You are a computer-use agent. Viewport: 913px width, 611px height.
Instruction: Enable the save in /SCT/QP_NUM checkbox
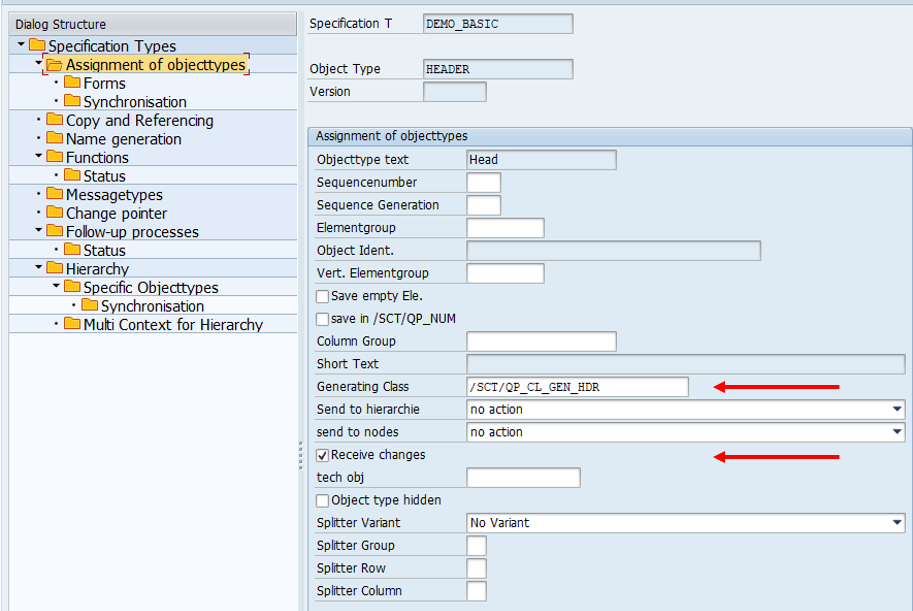tap(323, 319)
